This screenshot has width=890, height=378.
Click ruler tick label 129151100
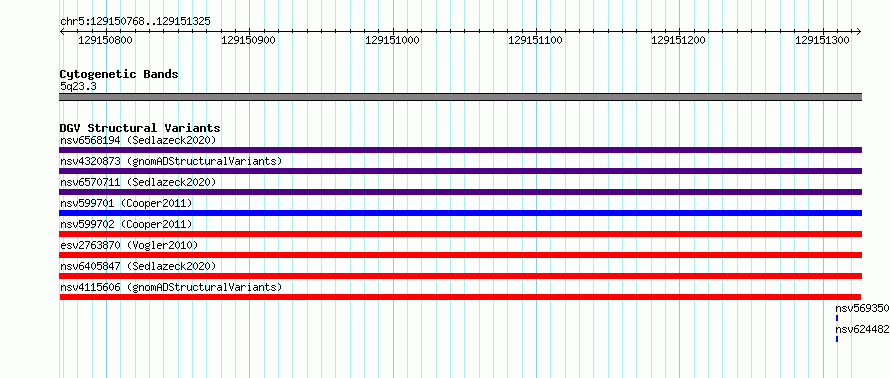[x=535, y=40]
